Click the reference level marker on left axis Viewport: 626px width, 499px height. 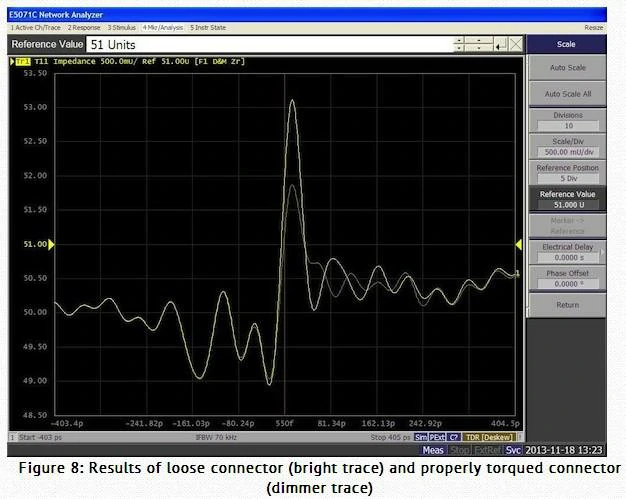52,244
